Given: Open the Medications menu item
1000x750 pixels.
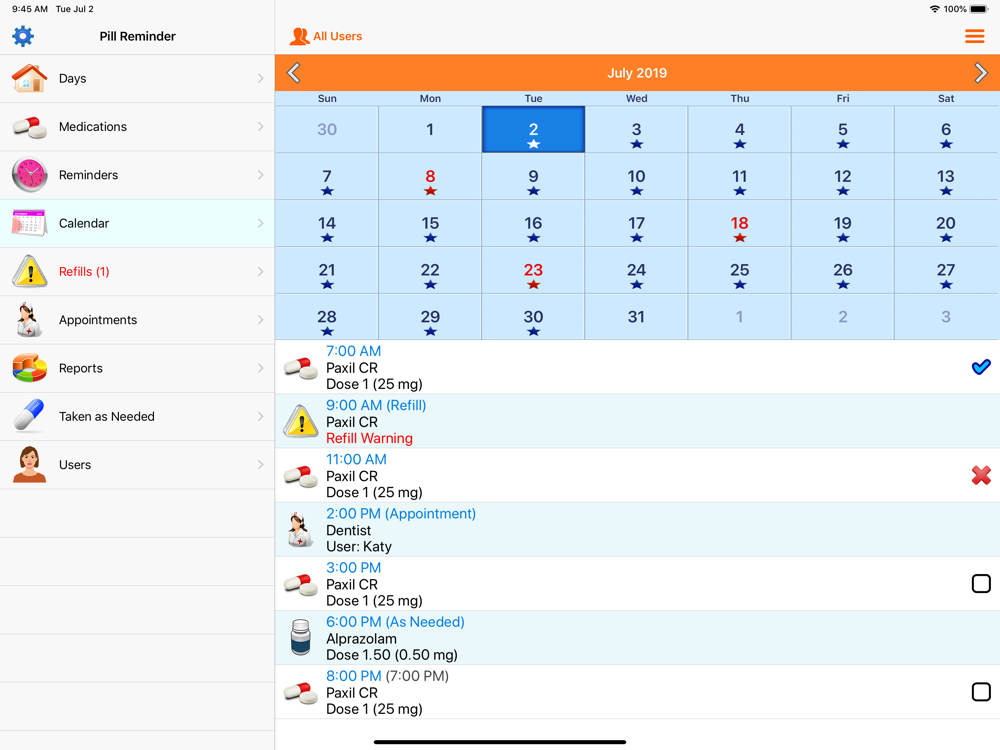Looking at the screenshot, I should (x=137, y=127).
